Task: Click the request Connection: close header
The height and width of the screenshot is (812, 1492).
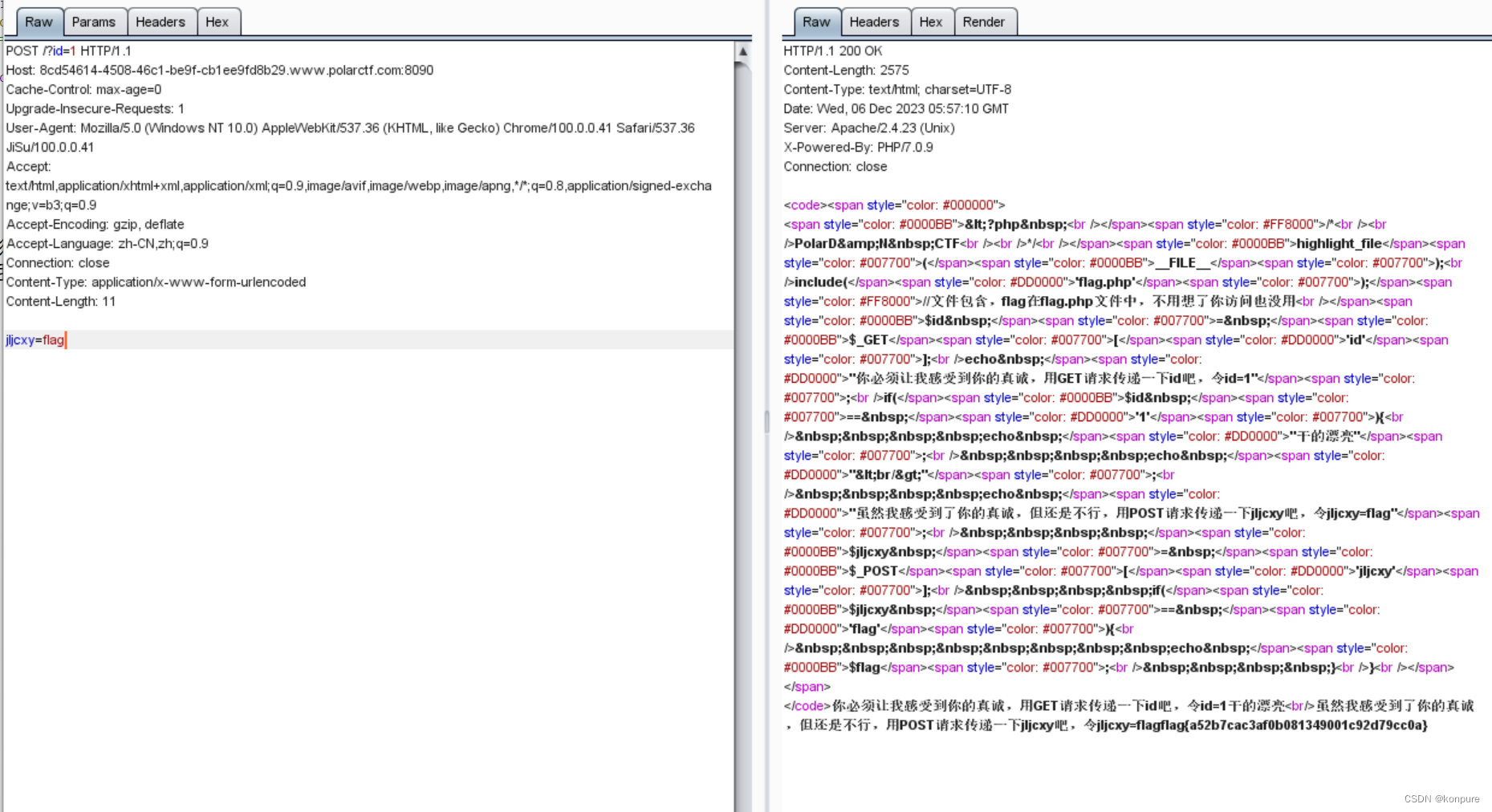Action: [58, 262]
